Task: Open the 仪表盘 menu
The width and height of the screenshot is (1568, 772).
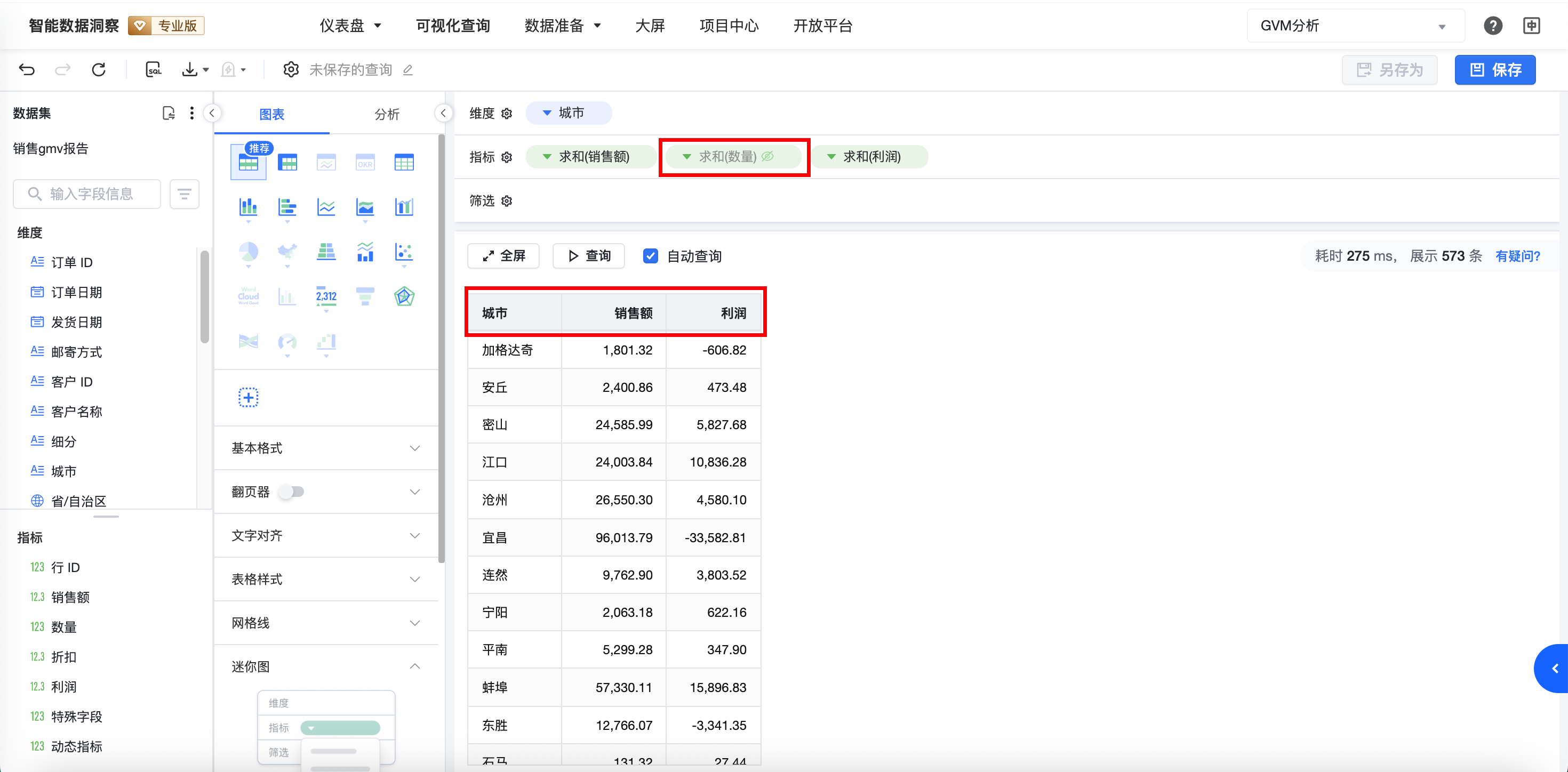Action: point(350,26)
